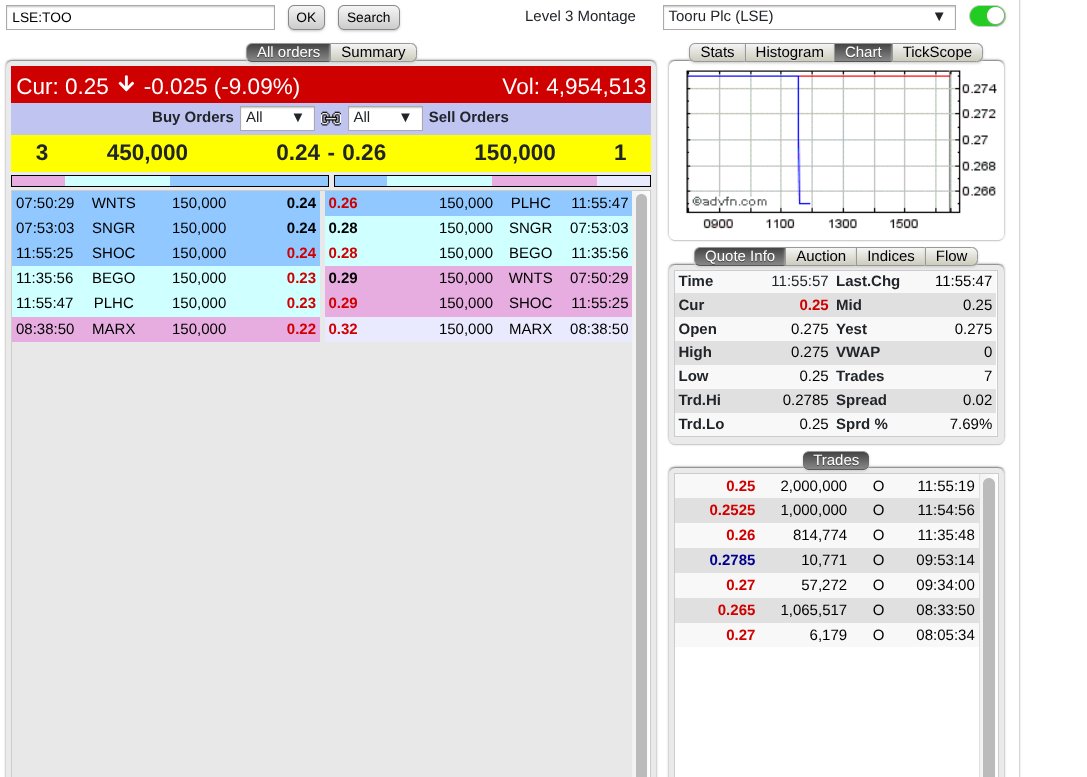Click the 6,179 trade at 08:05:34
This screenshot has width=1087, height=777.
[826, 635]
